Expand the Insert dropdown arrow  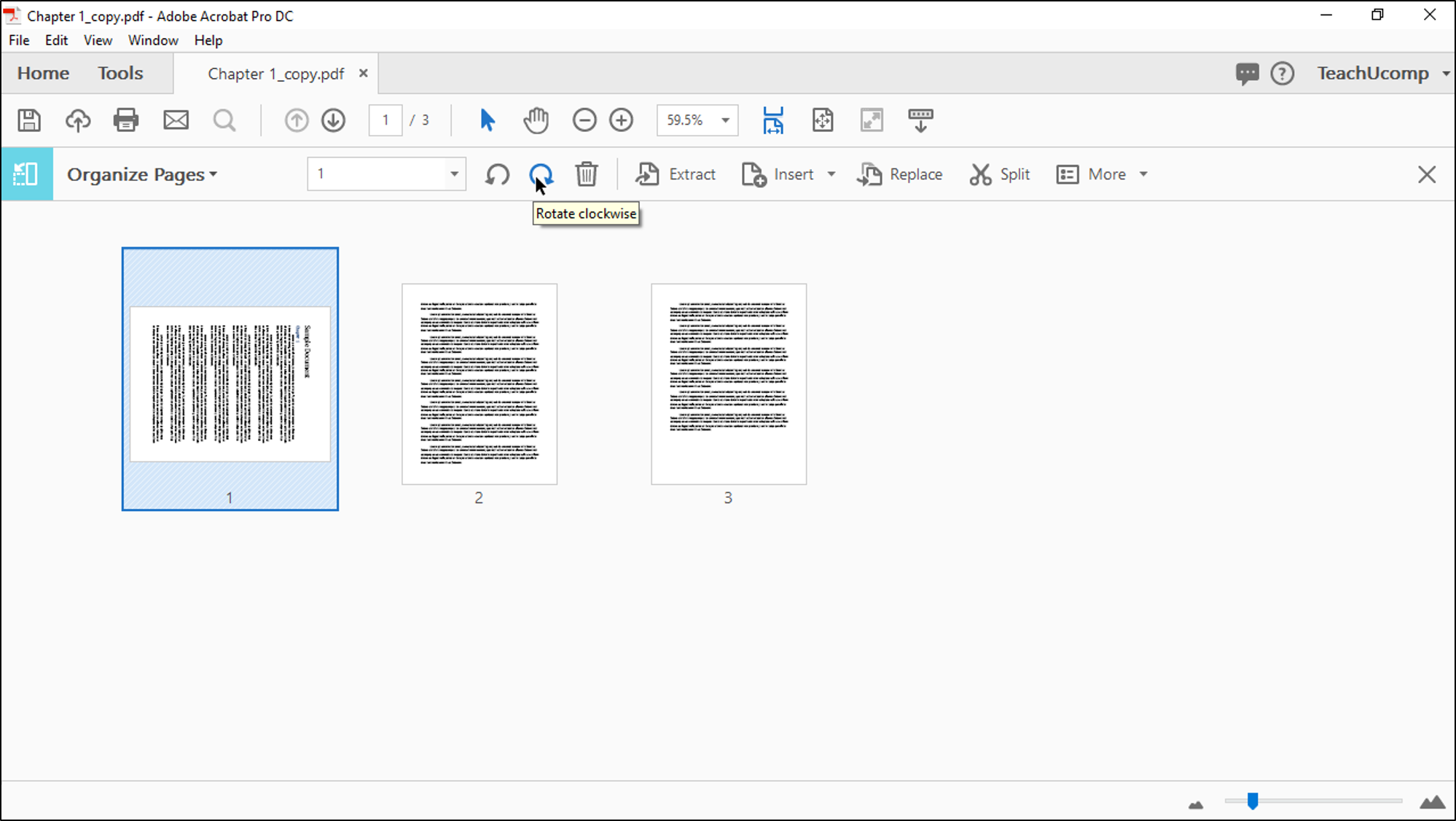click(x=831, y=174)
